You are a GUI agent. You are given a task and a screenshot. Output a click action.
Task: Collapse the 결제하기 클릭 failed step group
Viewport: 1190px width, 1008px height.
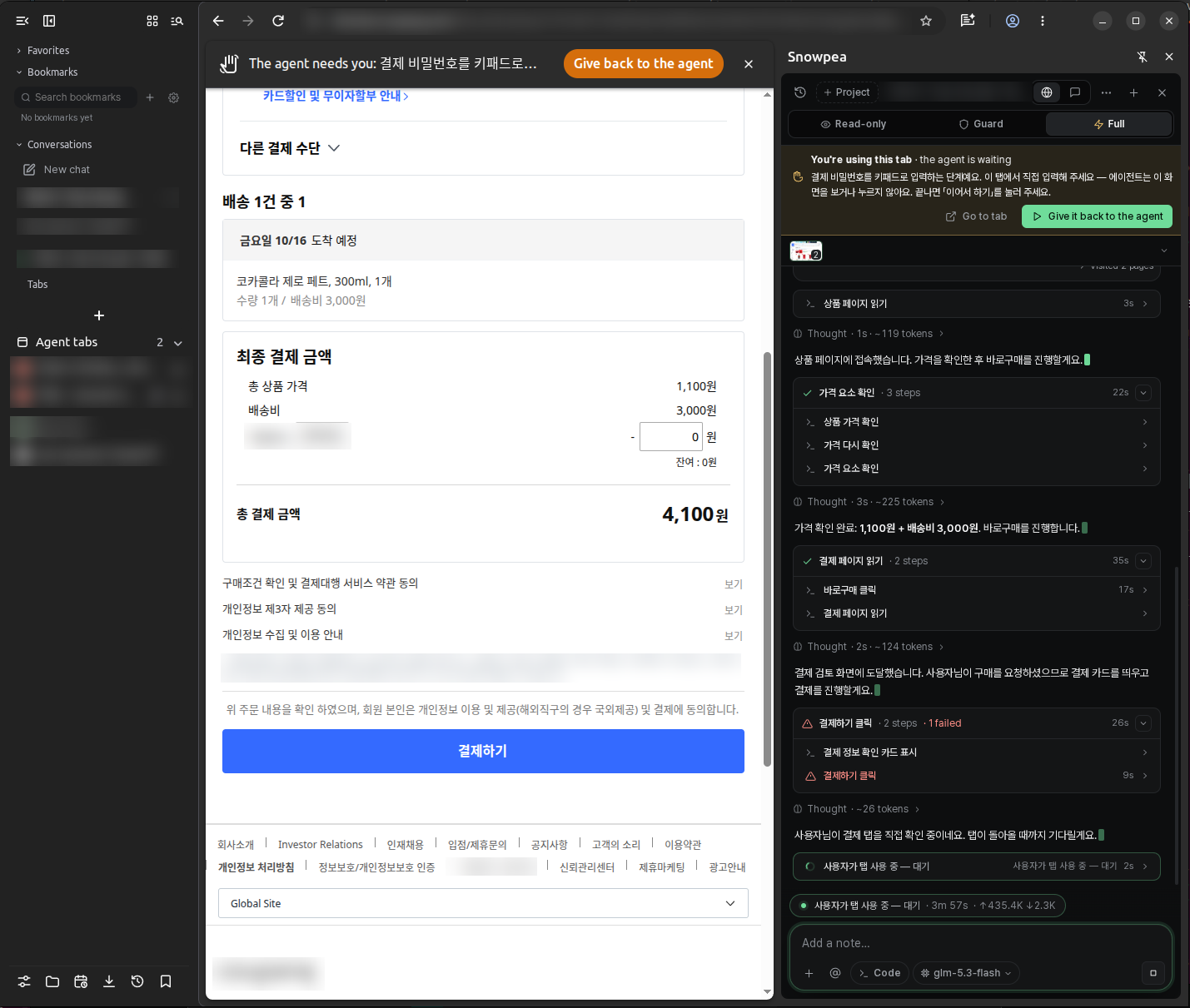(1143, 723)
